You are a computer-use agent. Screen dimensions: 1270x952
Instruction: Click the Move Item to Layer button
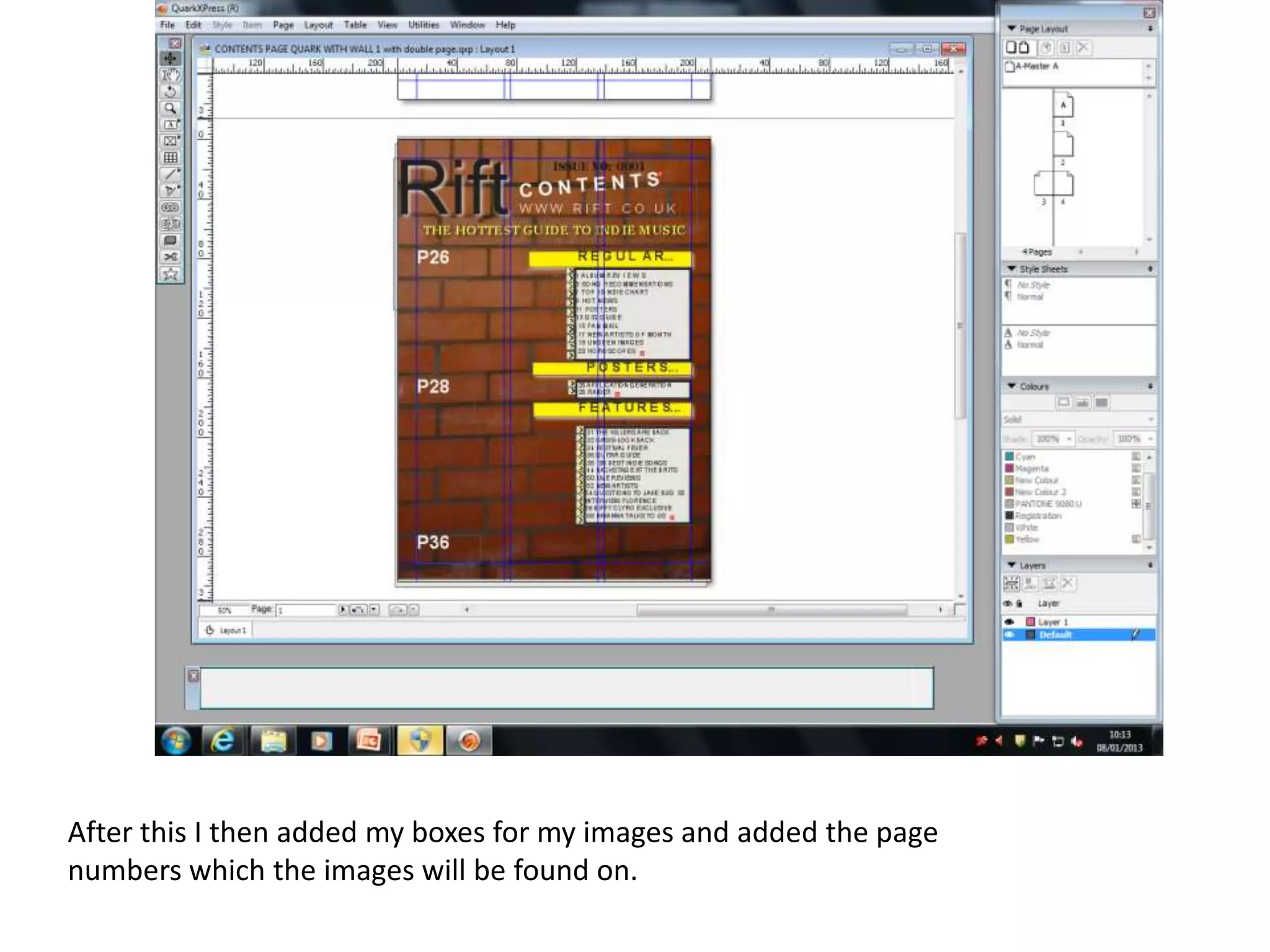(1030, 583)
